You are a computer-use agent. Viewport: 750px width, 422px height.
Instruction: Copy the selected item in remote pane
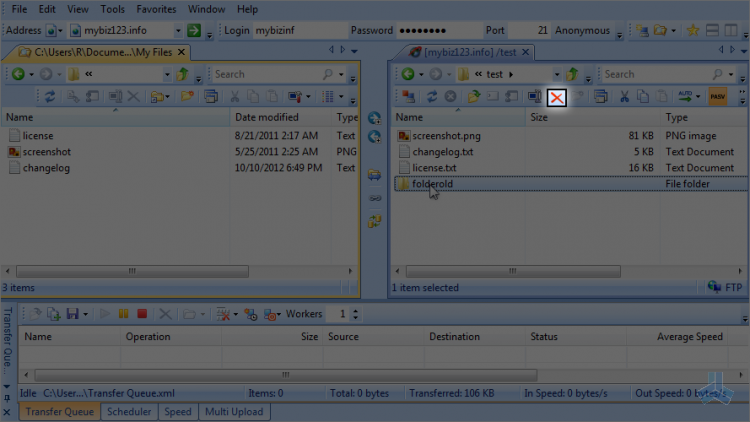click(x=643, y=97)
